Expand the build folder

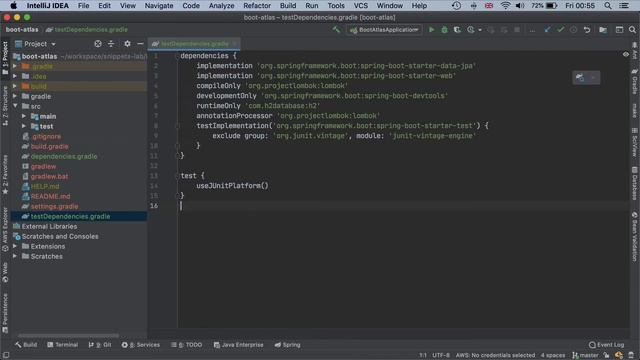click(x=15, y=86)
